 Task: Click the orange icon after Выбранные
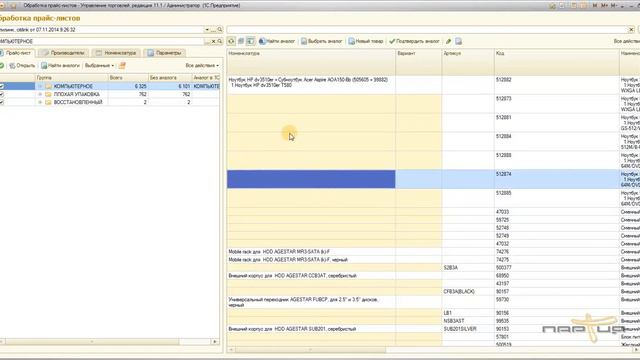tap(122, 65)
